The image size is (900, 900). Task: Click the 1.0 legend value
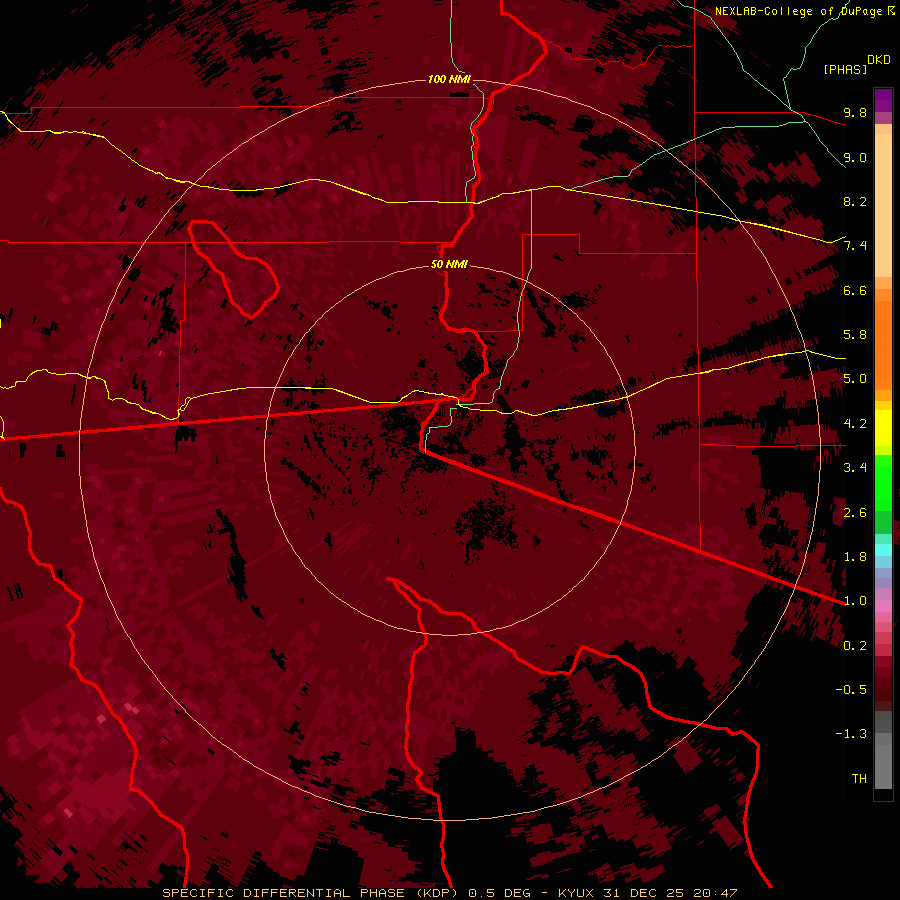tap(855, 601)
